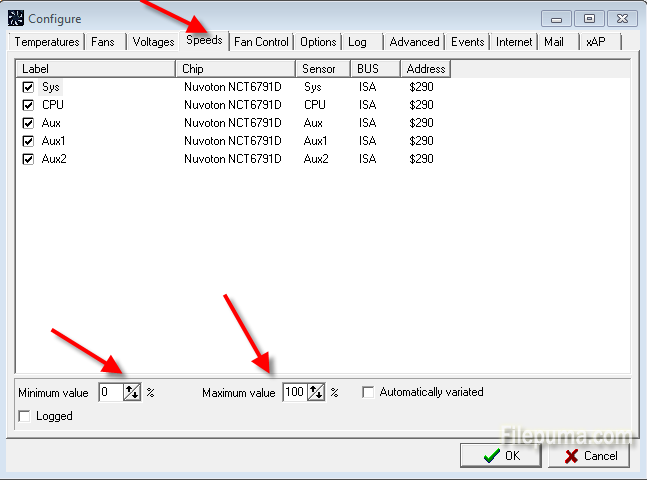Click the Nuvoton NCT6791D chip in Sys row
The height and width of the screenshot is (480, 647).
pyautogui.click(x=233, y=87)
